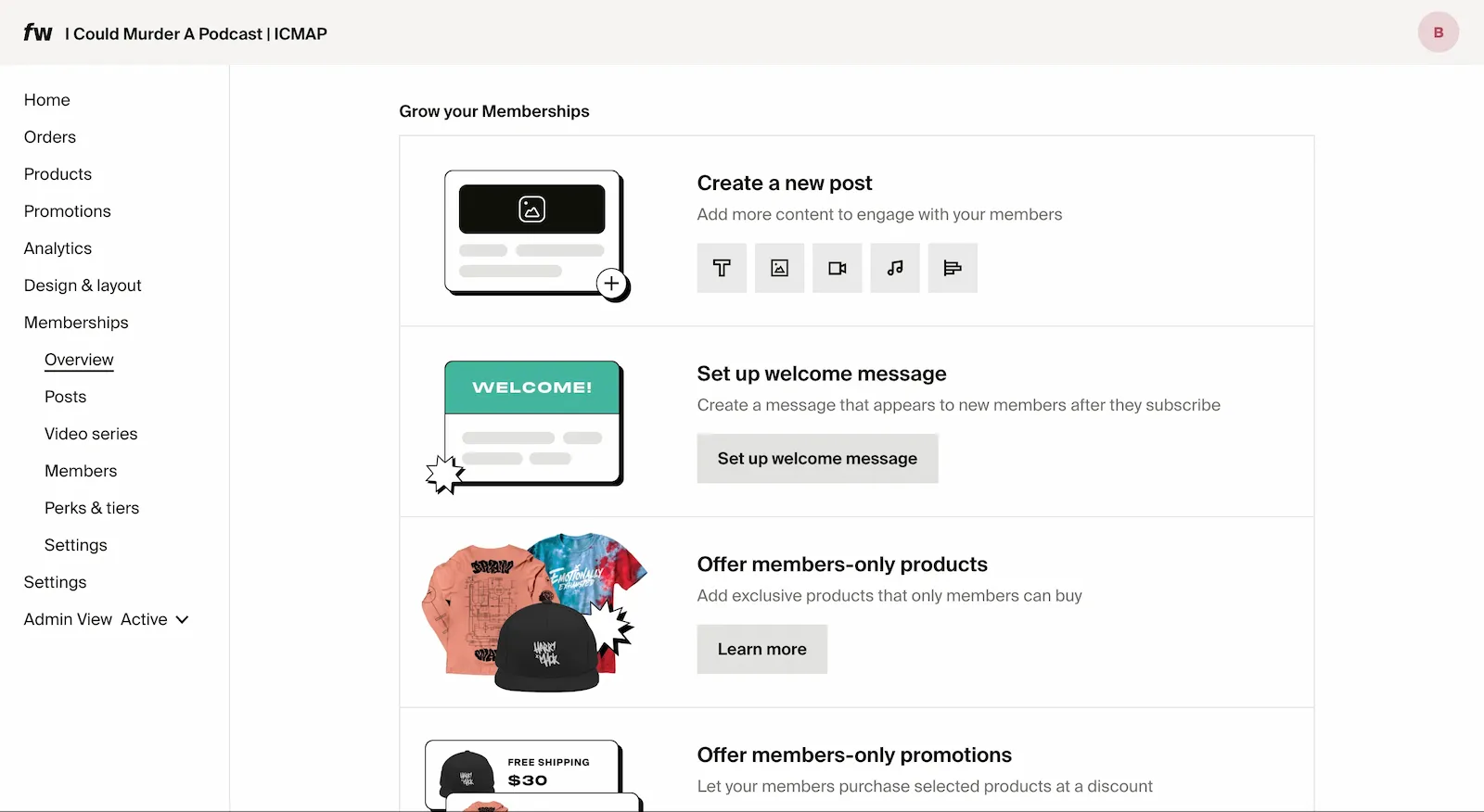The height and width of the screenshot is (812, 1484).
Task: Go to Video series page
Action: [x=91, y=434]
